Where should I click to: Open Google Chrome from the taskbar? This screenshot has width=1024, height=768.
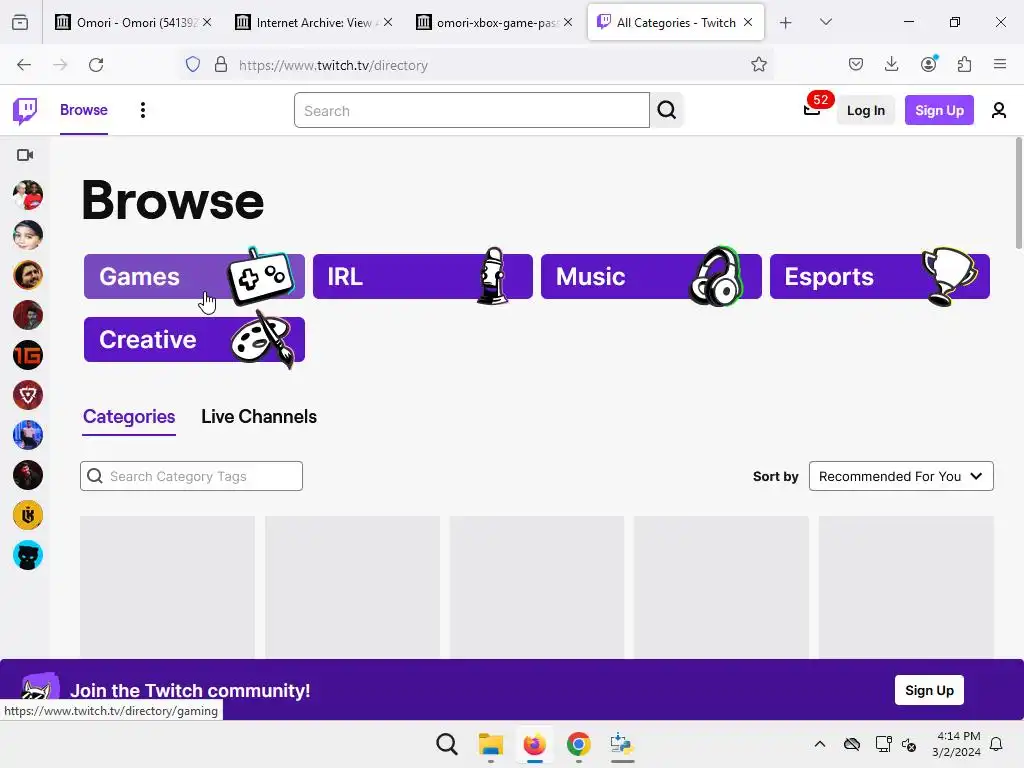coord(578,744)
